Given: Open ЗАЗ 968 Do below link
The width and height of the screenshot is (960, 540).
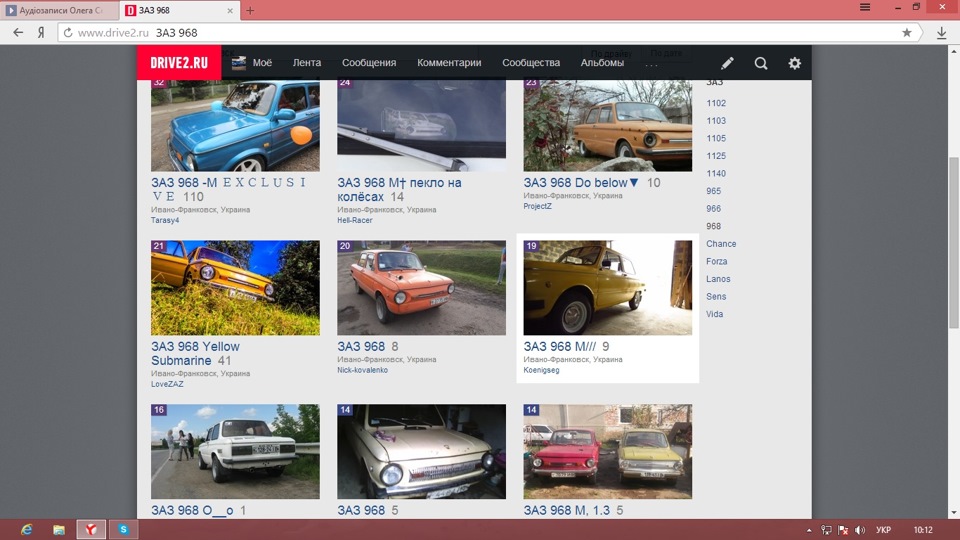Looking at the screenshot, I should point(581,182).
